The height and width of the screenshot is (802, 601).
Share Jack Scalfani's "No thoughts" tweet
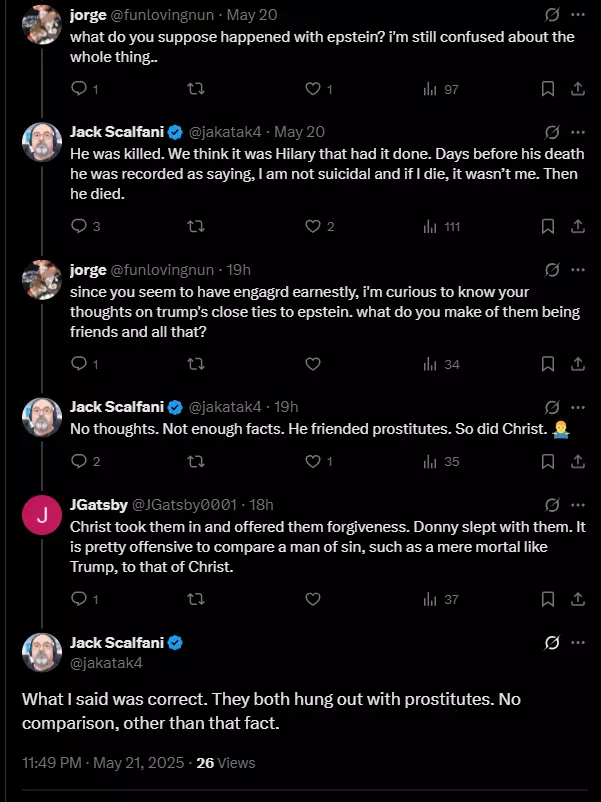(577, 461)
